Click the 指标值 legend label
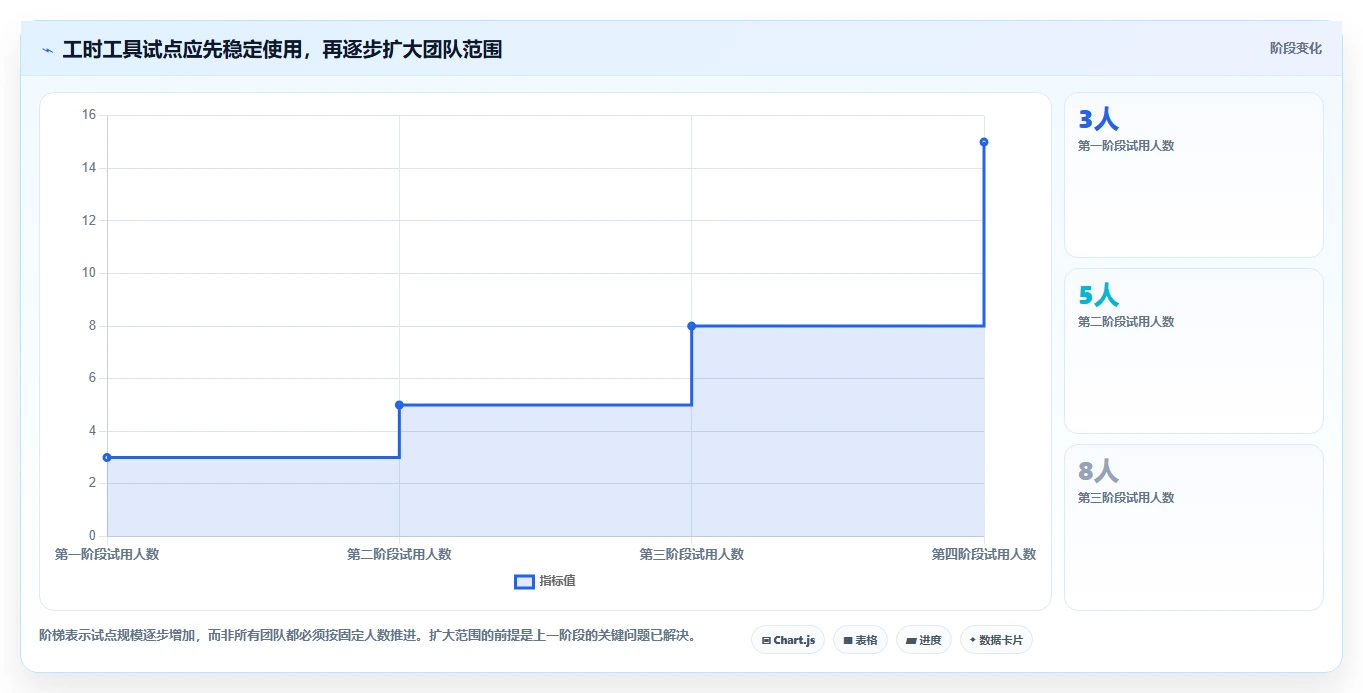 pyautogui.click(x=557, y=581)
